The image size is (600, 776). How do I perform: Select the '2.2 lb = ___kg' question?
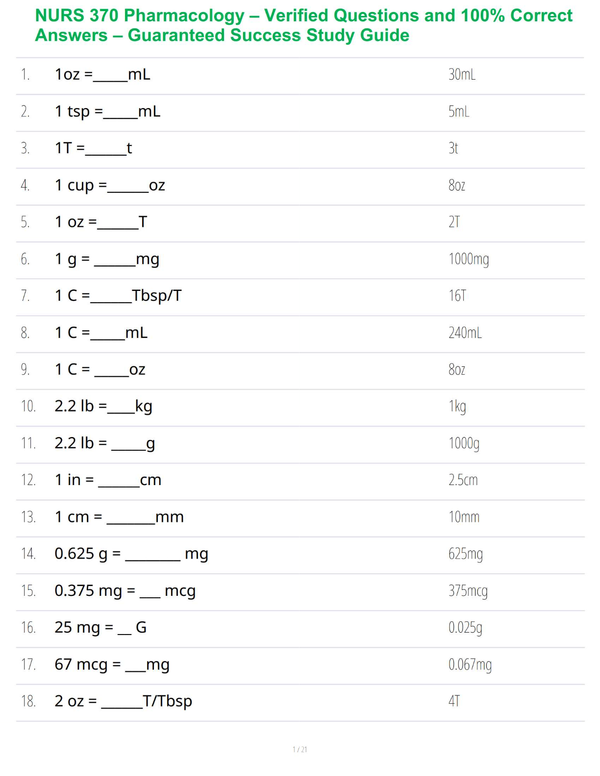(x=103, y=407)
